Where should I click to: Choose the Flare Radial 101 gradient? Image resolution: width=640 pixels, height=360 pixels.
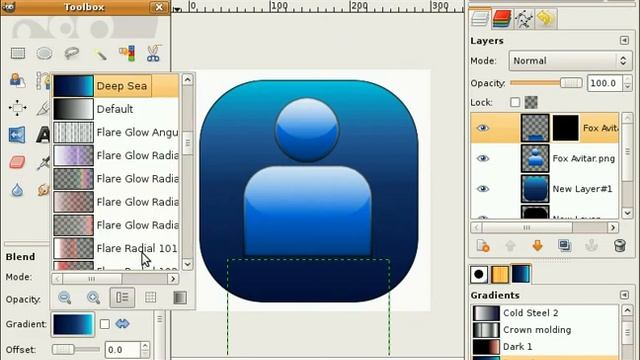click(x=116, y=248)
